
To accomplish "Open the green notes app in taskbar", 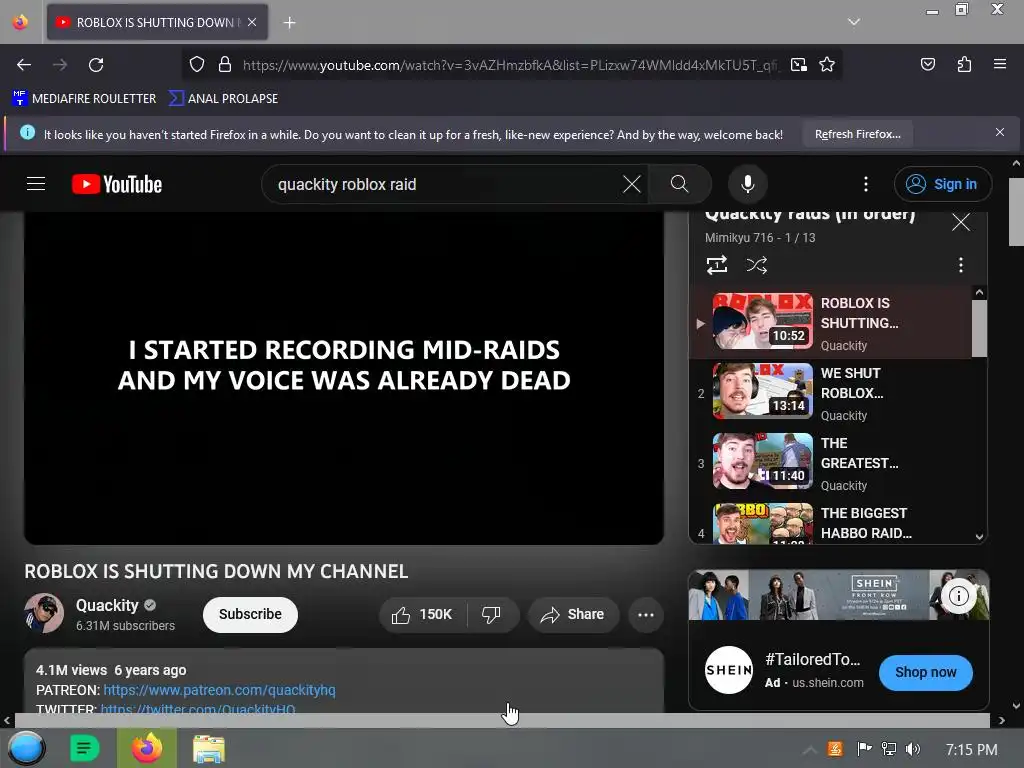I will tap(84, 748).
